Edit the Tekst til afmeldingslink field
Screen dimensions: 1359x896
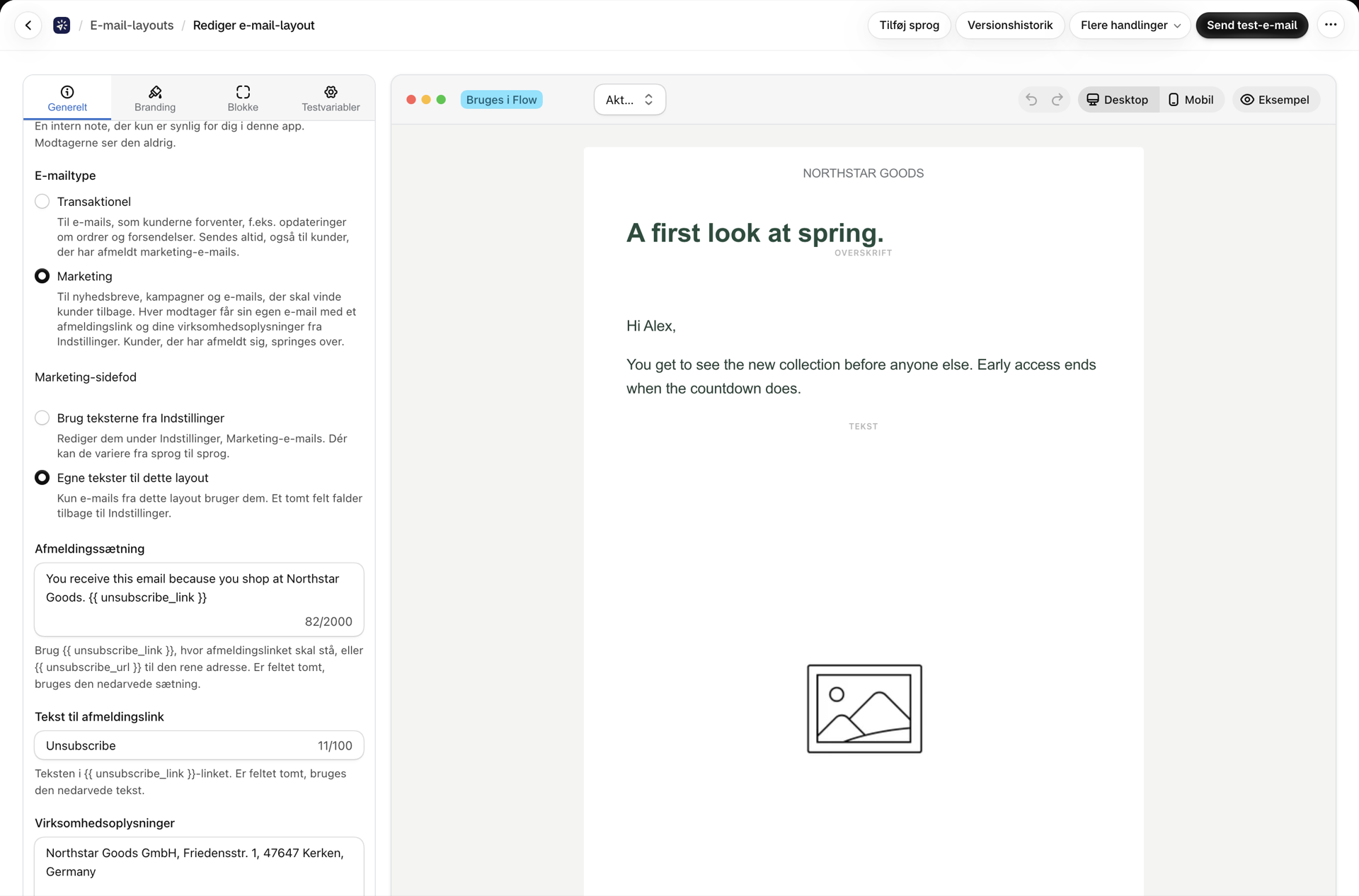[199, 745]
